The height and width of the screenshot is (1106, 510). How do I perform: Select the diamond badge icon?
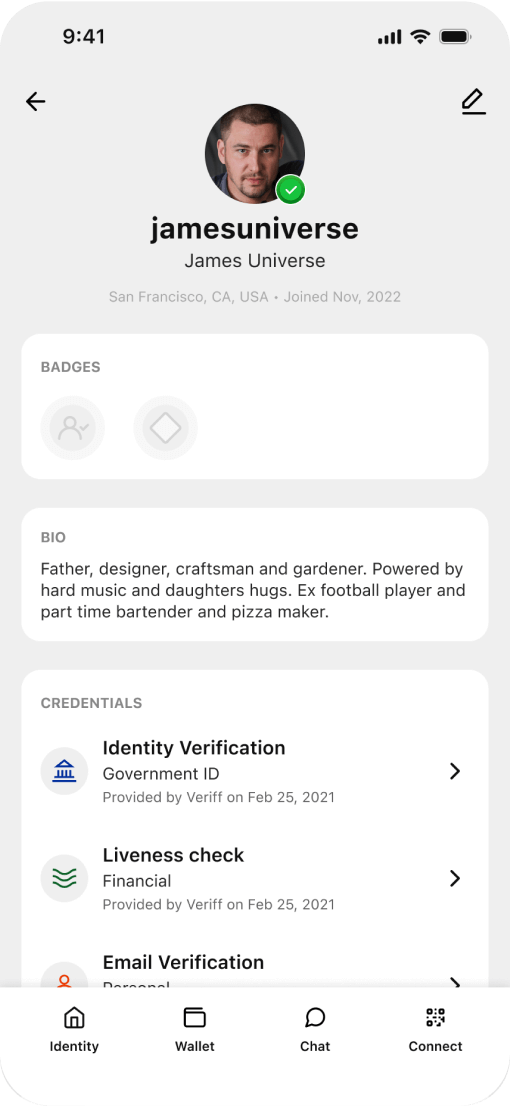[x=166, y=427]
